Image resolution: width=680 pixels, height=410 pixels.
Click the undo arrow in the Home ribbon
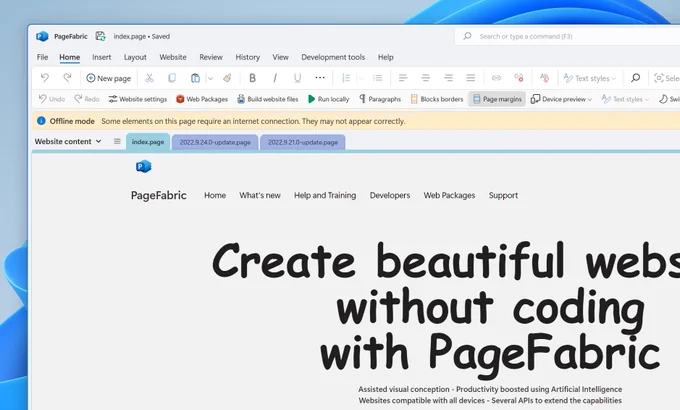[45, 78]
